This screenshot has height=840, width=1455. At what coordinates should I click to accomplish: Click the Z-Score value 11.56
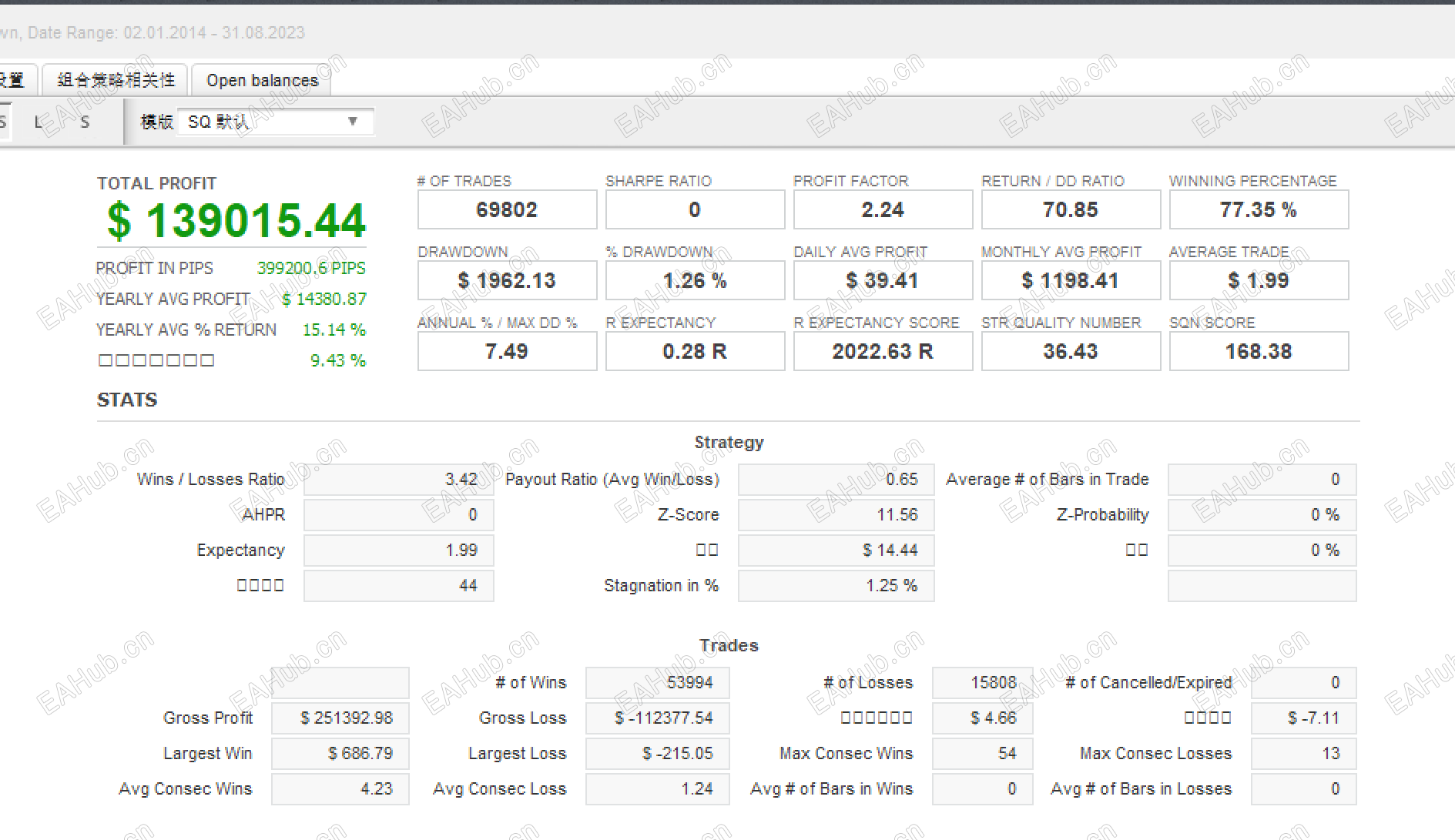tap(836, 514)
